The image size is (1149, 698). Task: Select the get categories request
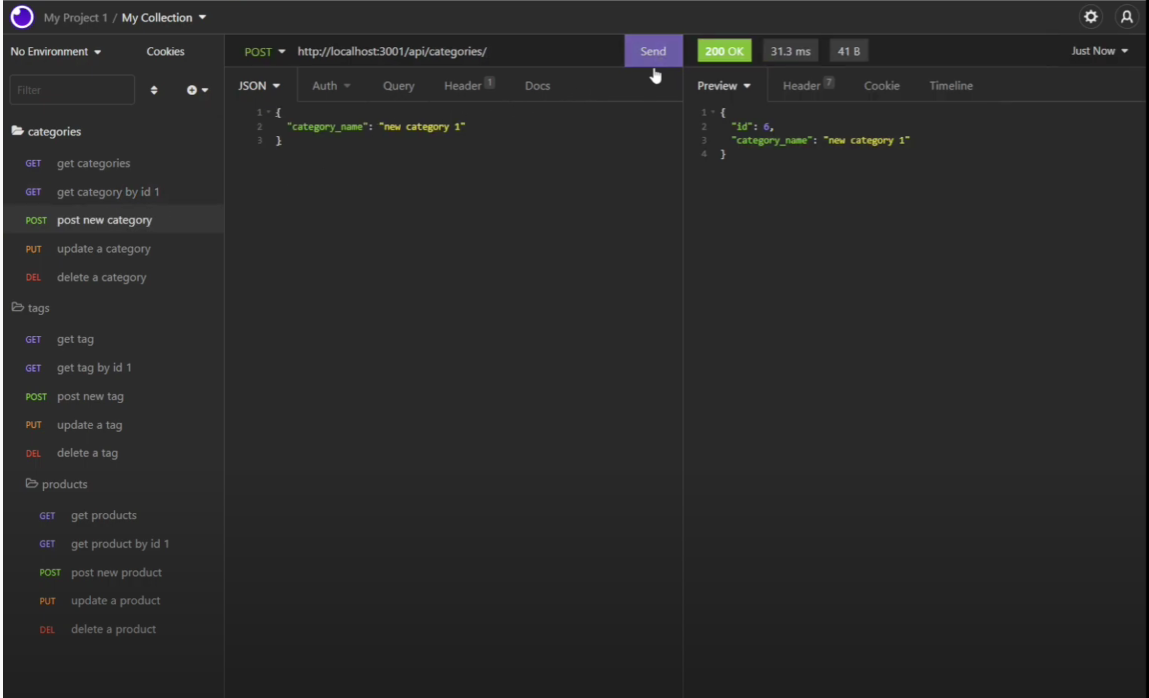pos(114,163)
